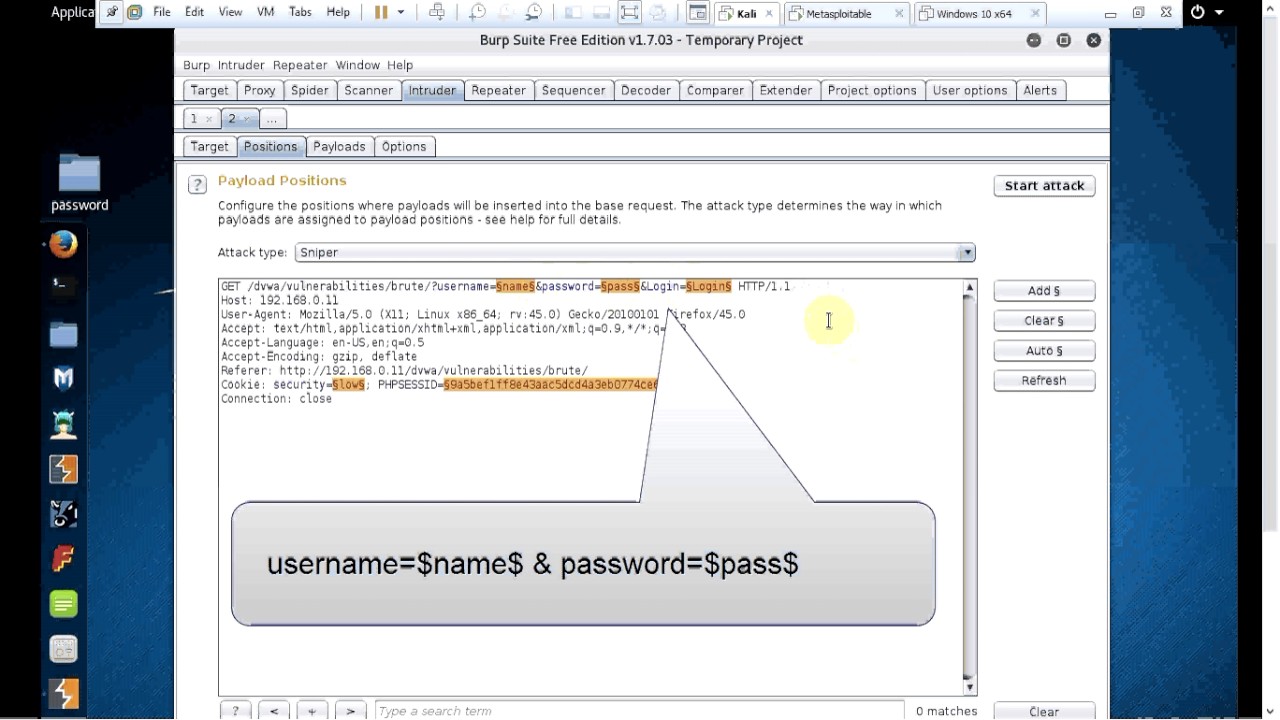Open the Intruder menu
1280x720 pixels.
tap(241, 65)
